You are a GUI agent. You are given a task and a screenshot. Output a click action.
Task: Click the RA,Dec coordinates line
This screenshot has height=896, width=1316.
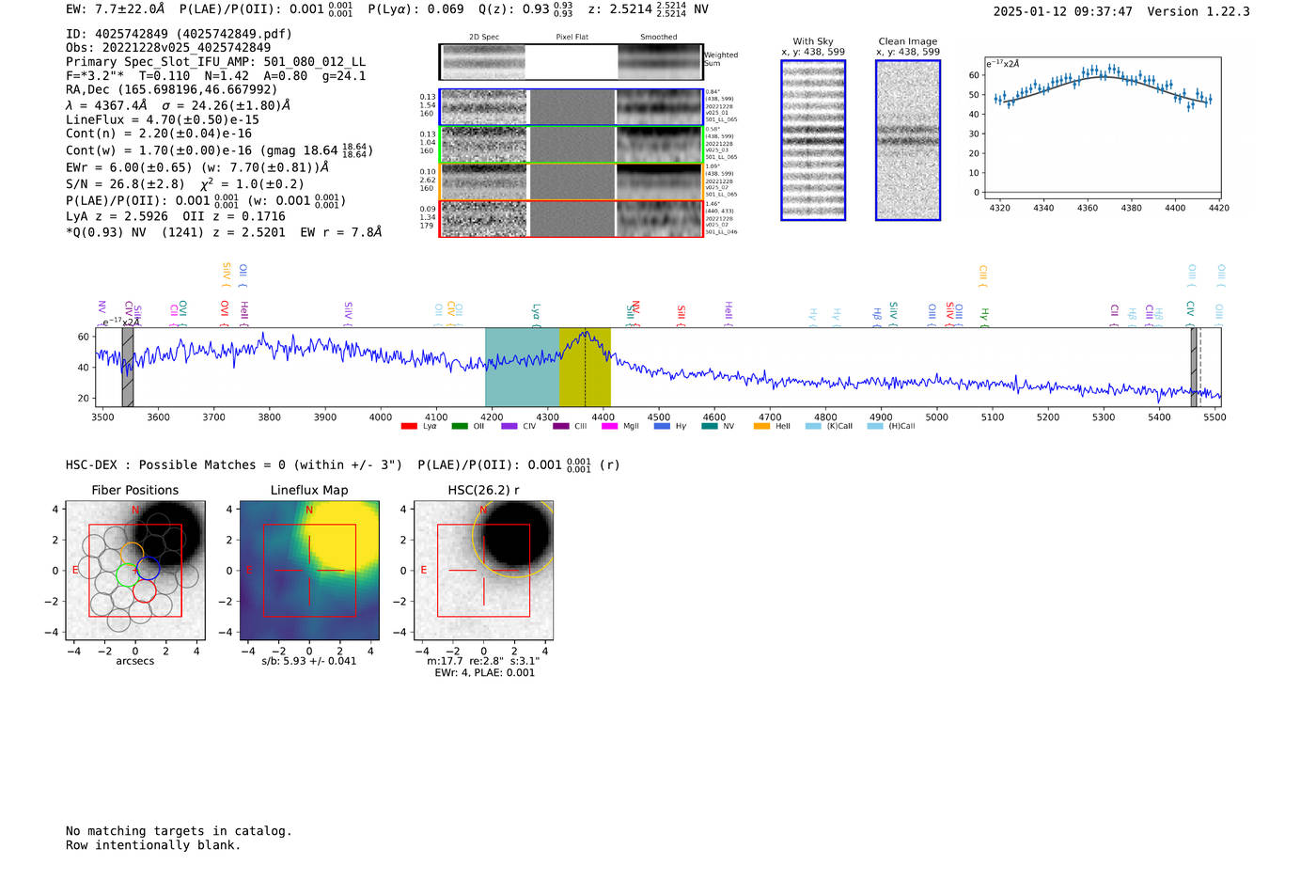point(171,90)
